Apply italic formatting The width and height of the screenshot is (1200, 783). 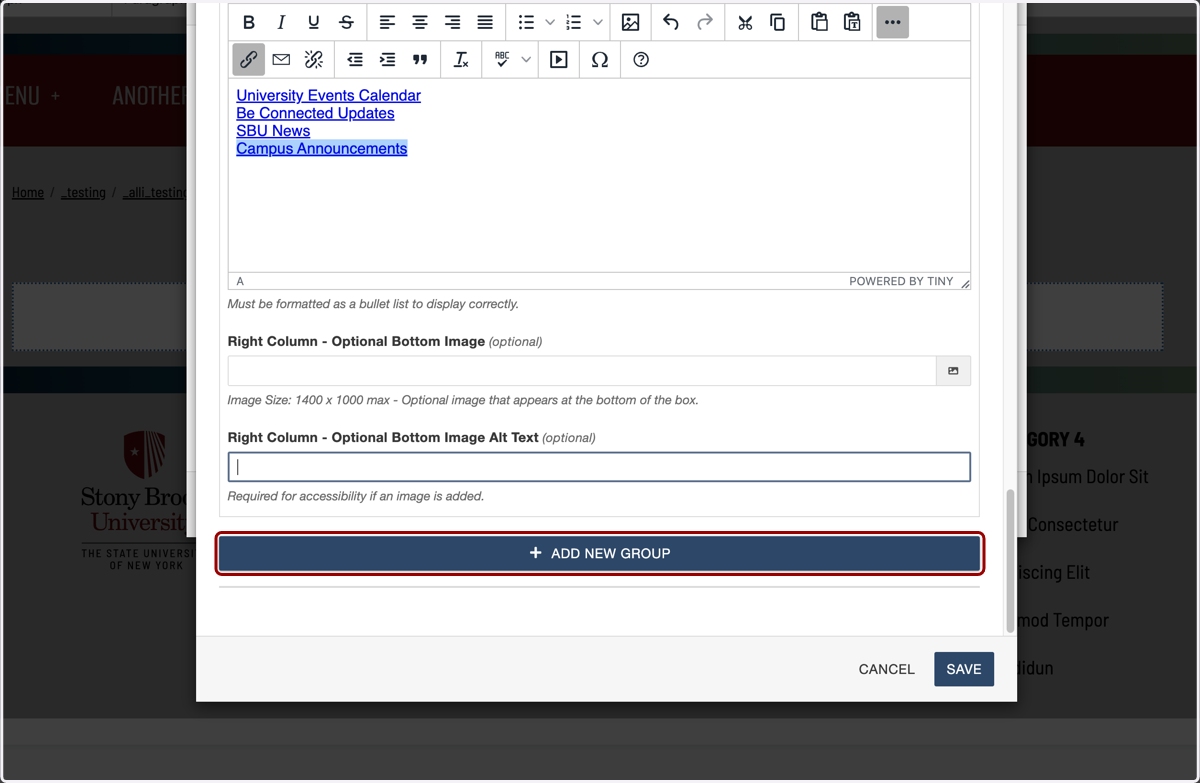(x=281, y=22)
